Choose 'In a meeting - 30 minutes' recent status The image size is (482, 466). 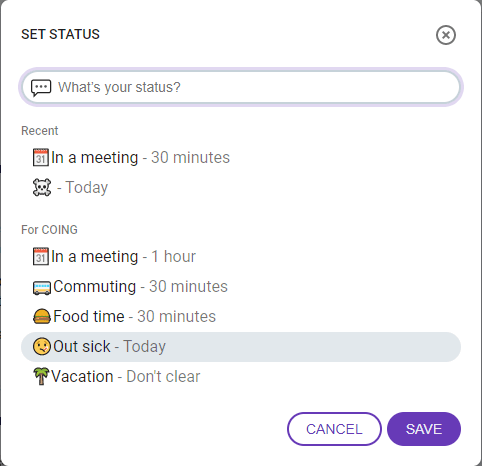pos(241,157)
